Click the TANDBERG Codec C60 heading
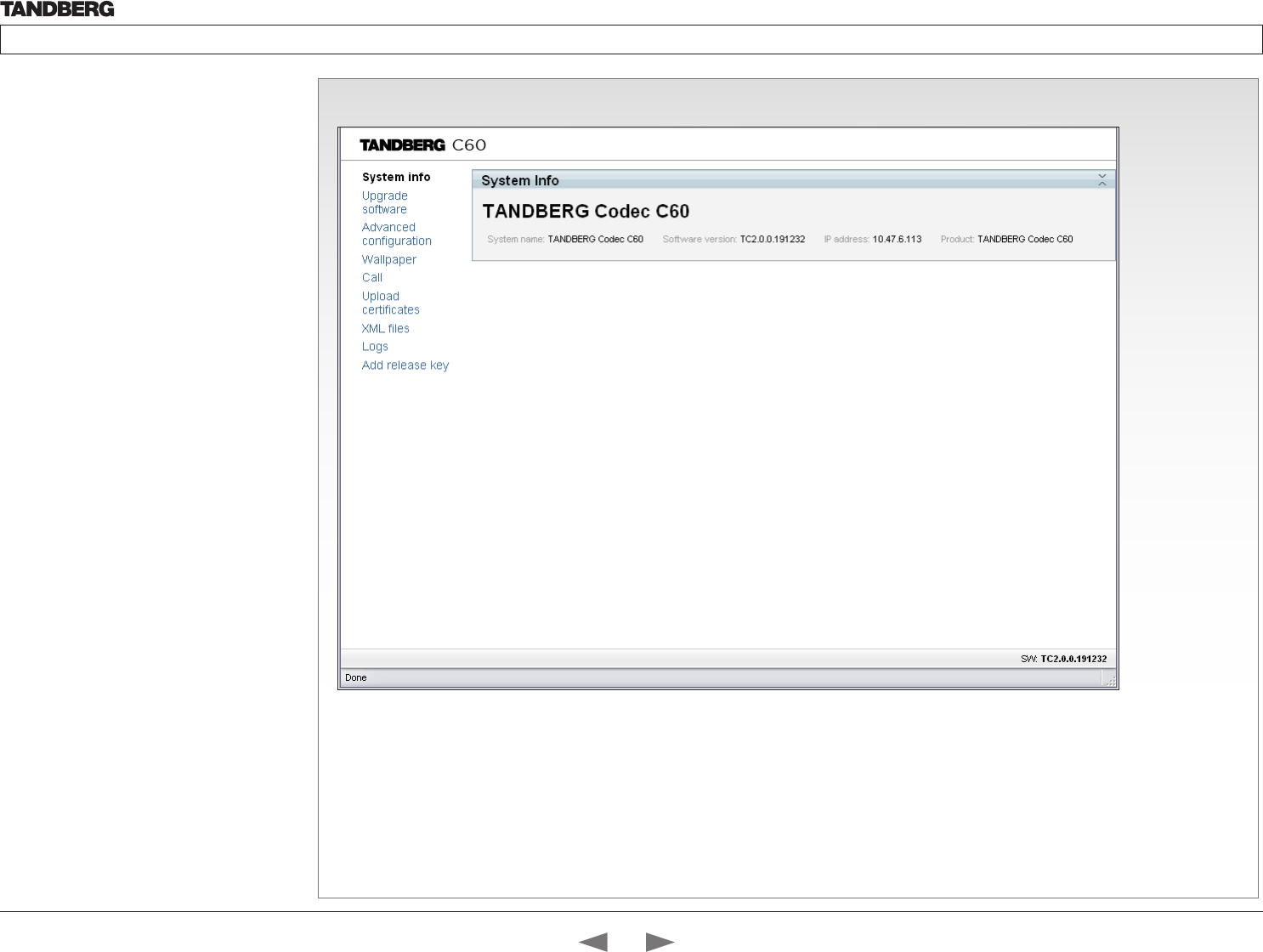The image size is (1263, 952). coord(586,212)
